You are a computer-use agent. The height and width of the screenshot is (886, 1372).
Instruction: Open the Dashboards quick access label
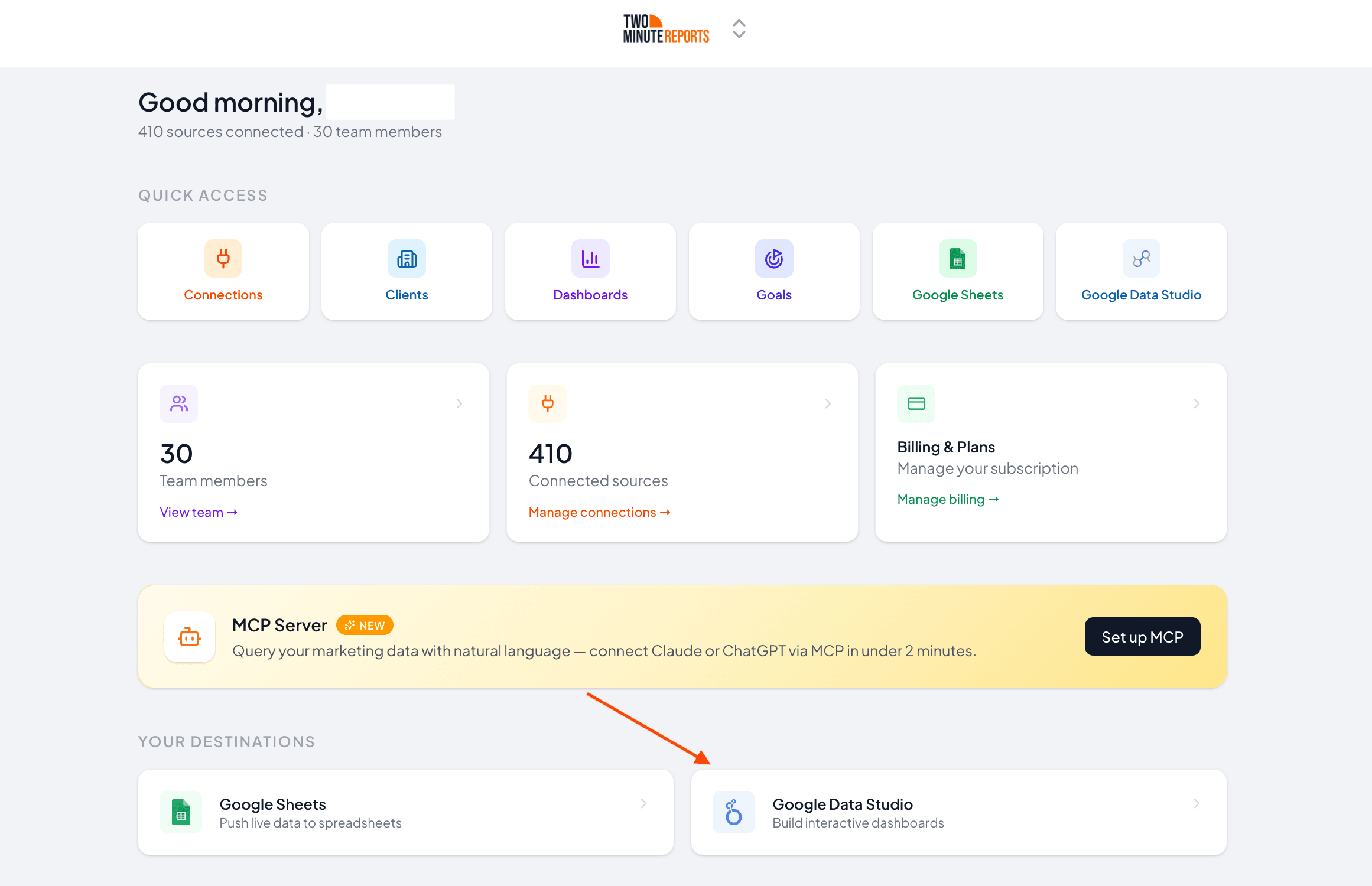[590, 295]
